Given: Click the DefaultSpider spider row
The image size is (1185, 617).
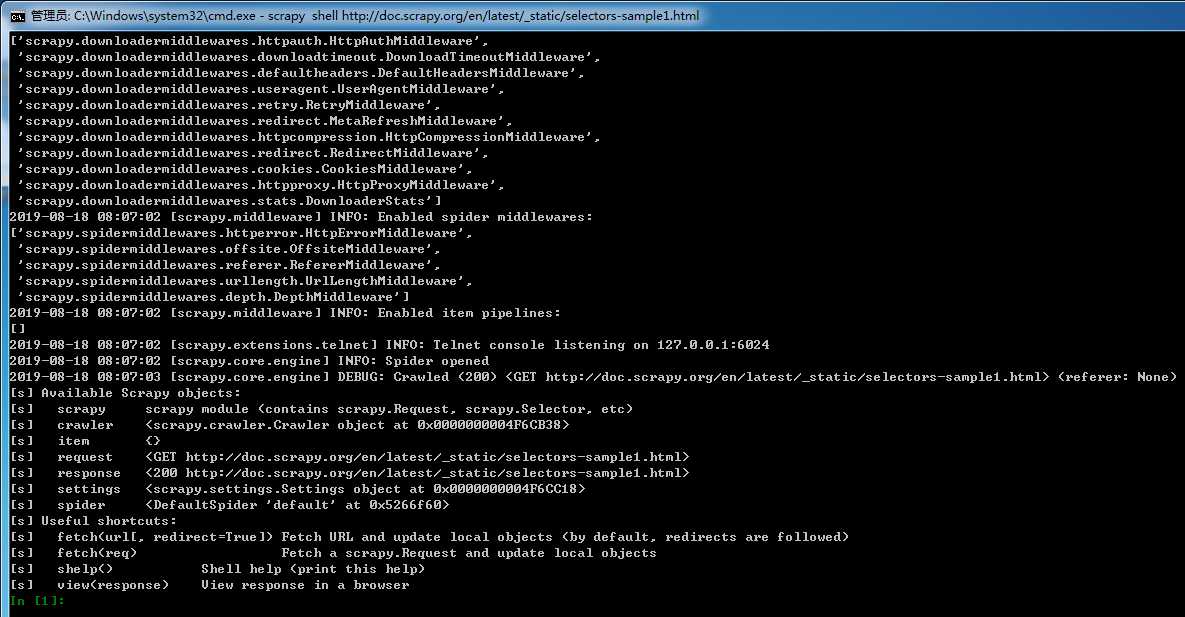Looking at the screenshot, I should (x=230, y=505).
